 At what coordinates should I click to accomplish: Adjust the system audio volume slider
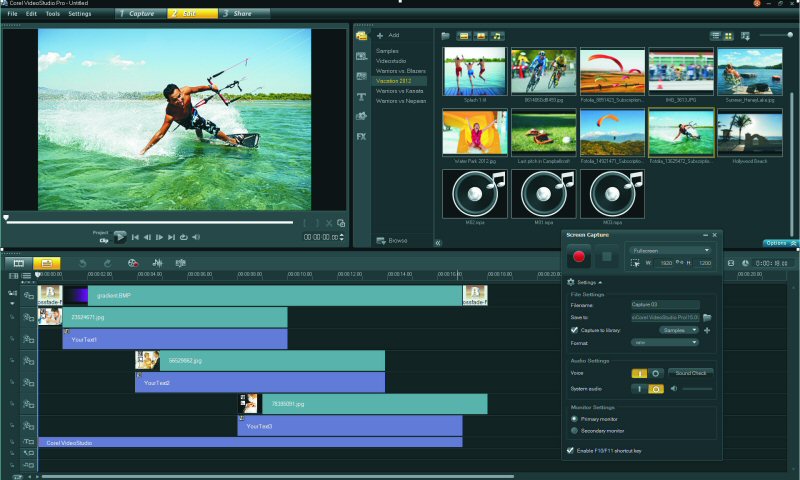[x=697, y=388]
